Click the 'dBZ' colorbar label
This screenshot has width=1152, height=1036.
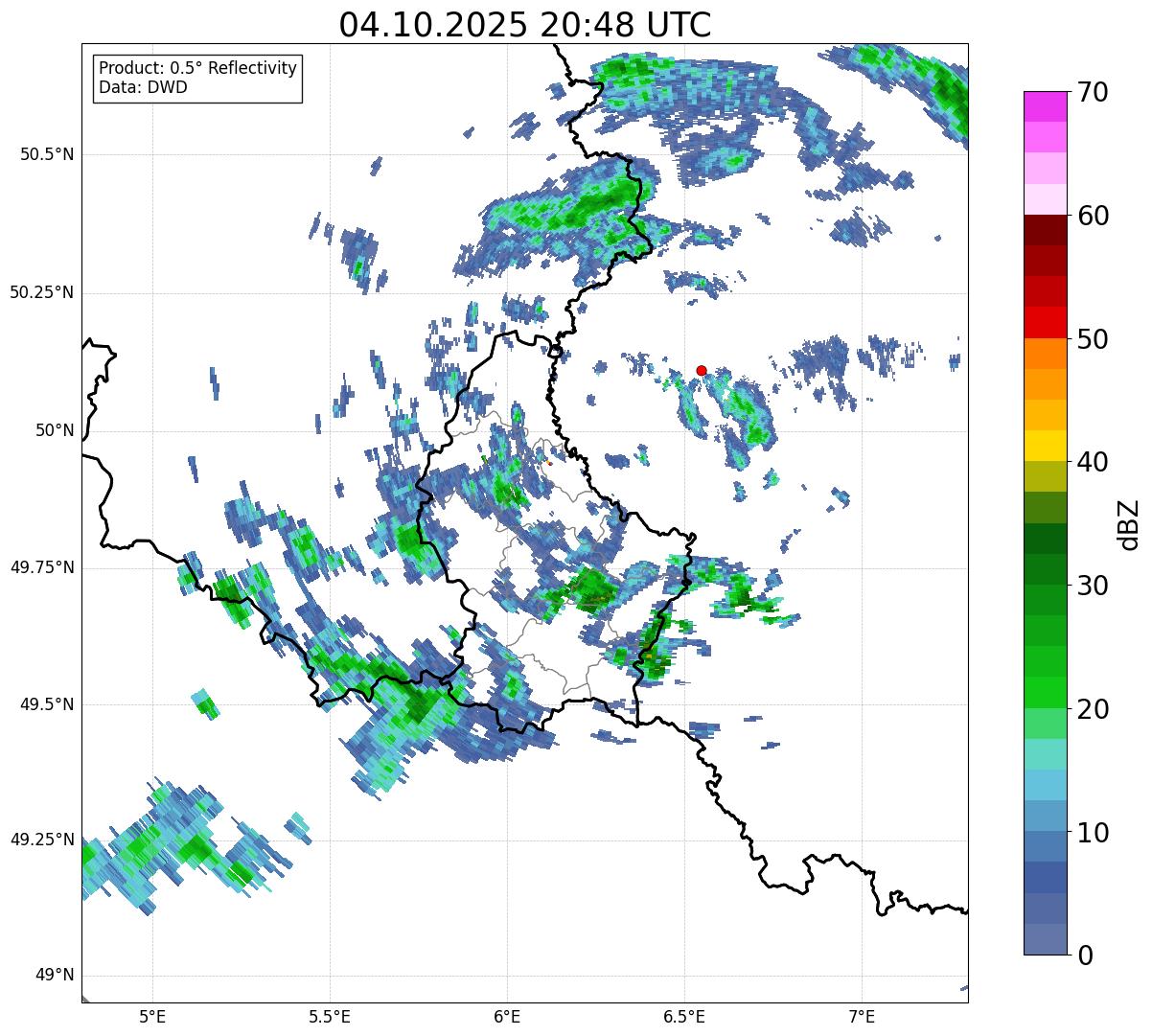tap(1128, 523)
